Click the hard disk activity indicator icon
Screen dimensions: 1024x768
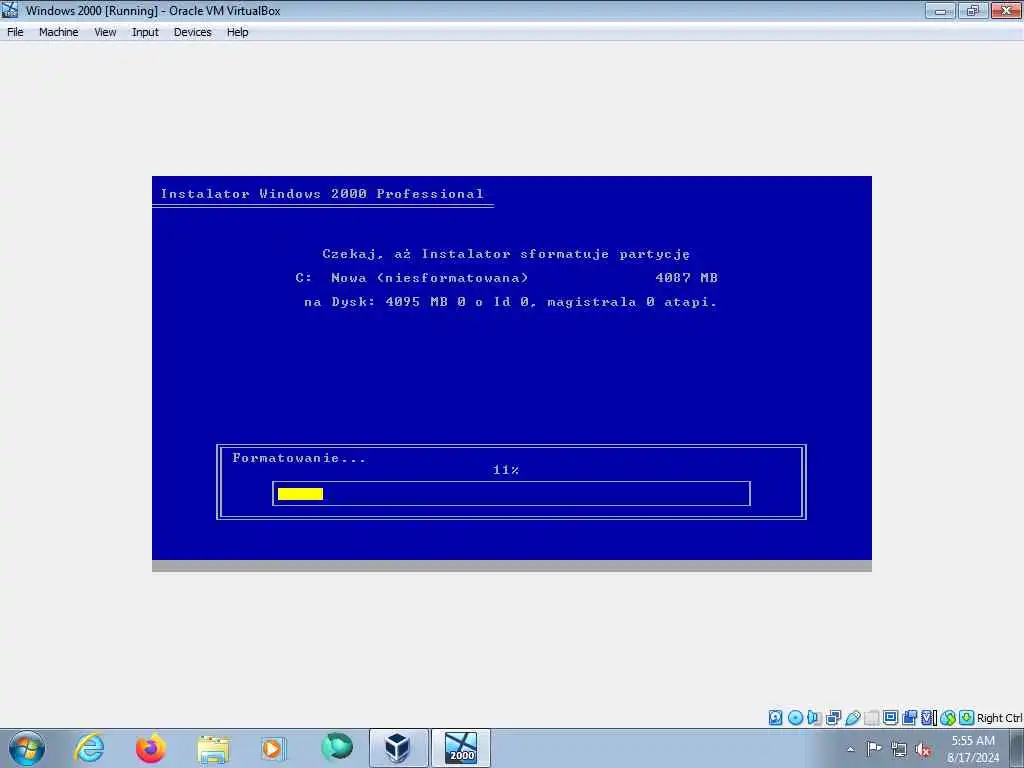(x=775, y=718)
